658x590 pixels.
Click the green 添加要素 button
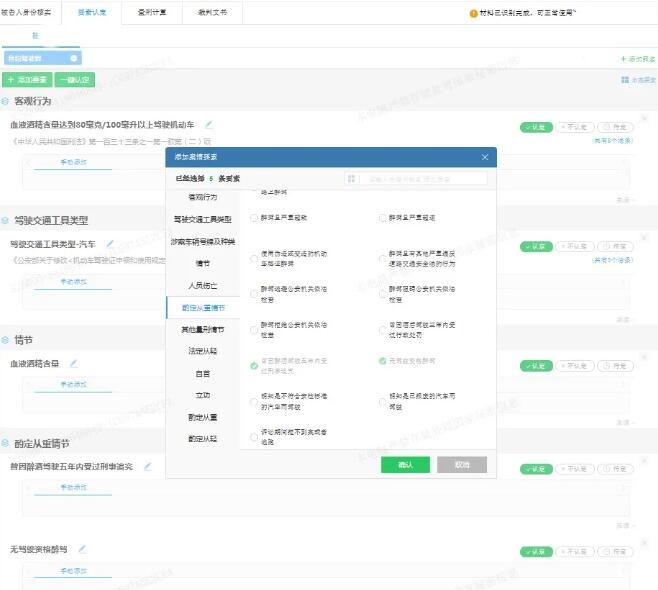[x=27, y=80]
